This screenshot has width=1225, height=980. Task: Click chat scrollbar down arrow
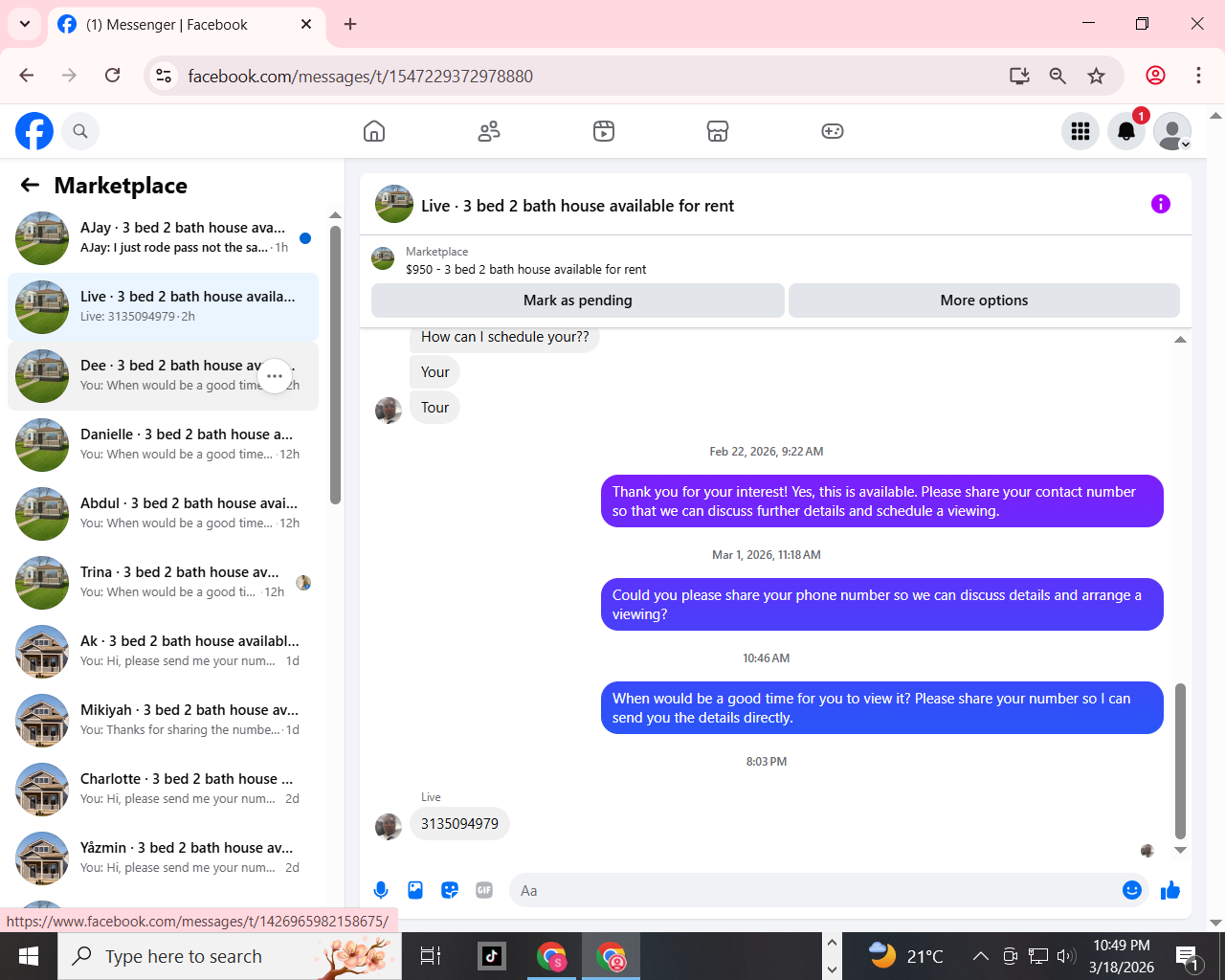[1180, 850]
